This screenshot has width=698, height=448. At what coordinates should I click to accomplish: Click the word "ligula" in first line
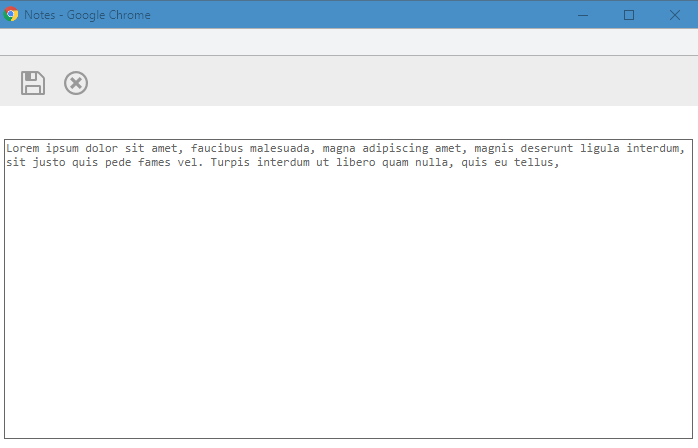[x=601, y=148]
